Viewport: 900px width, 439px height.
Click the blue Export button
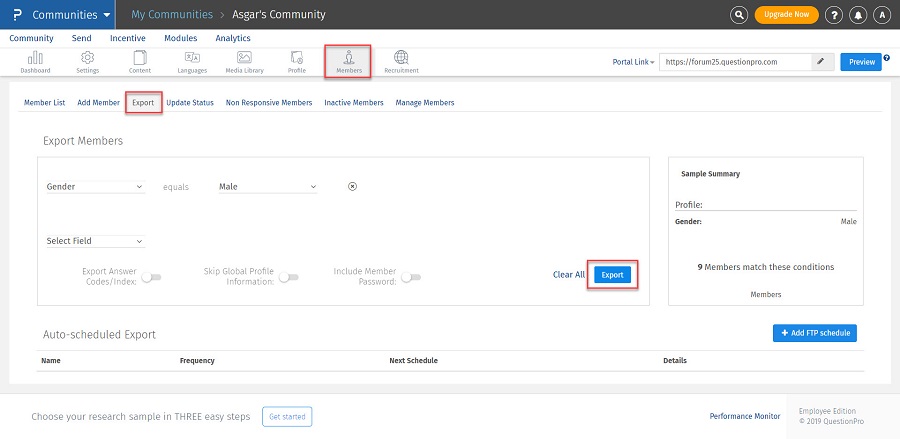coord(612,274)
